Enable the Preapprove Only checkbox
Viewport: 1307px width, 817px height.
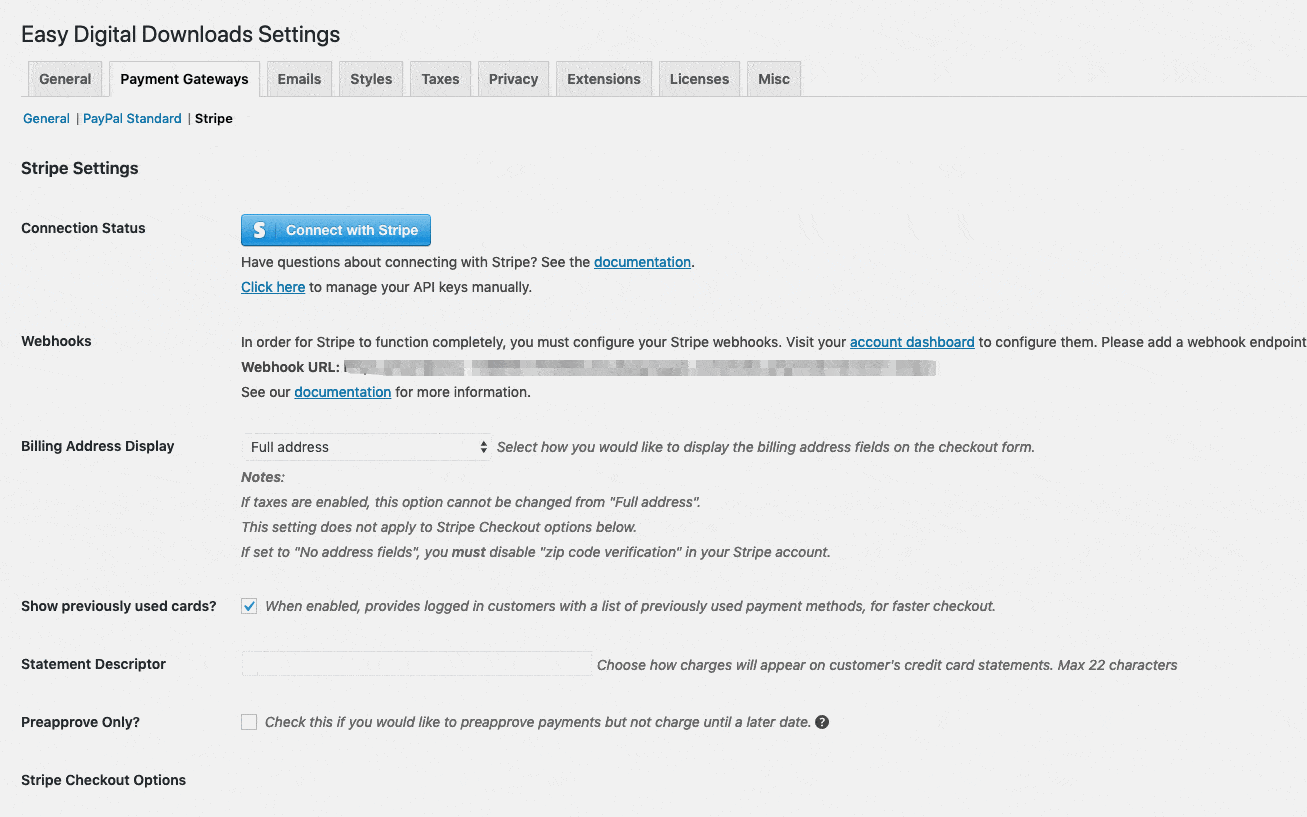point(249,722)
